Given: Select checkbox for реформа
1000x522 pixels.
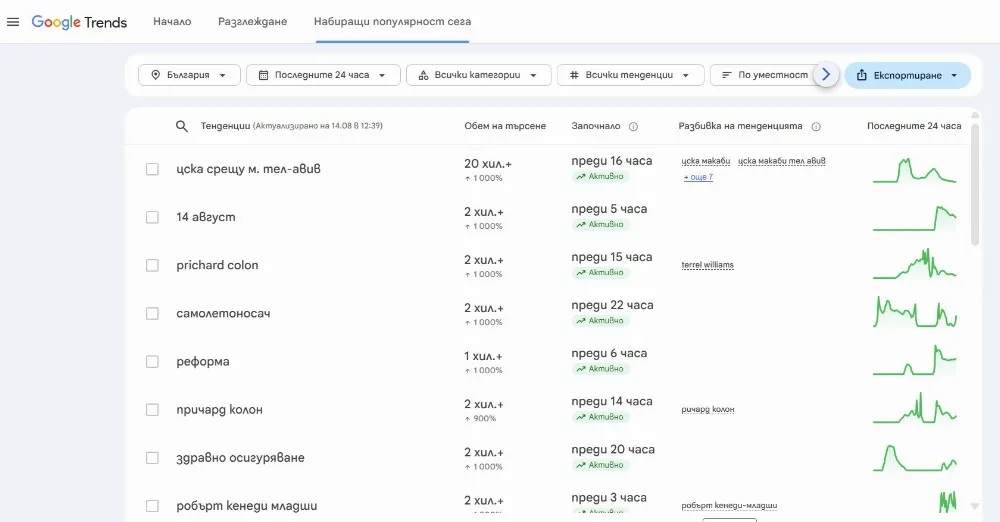Looking at the screenshot, I should pyautogui.click(x=152, y=362).
